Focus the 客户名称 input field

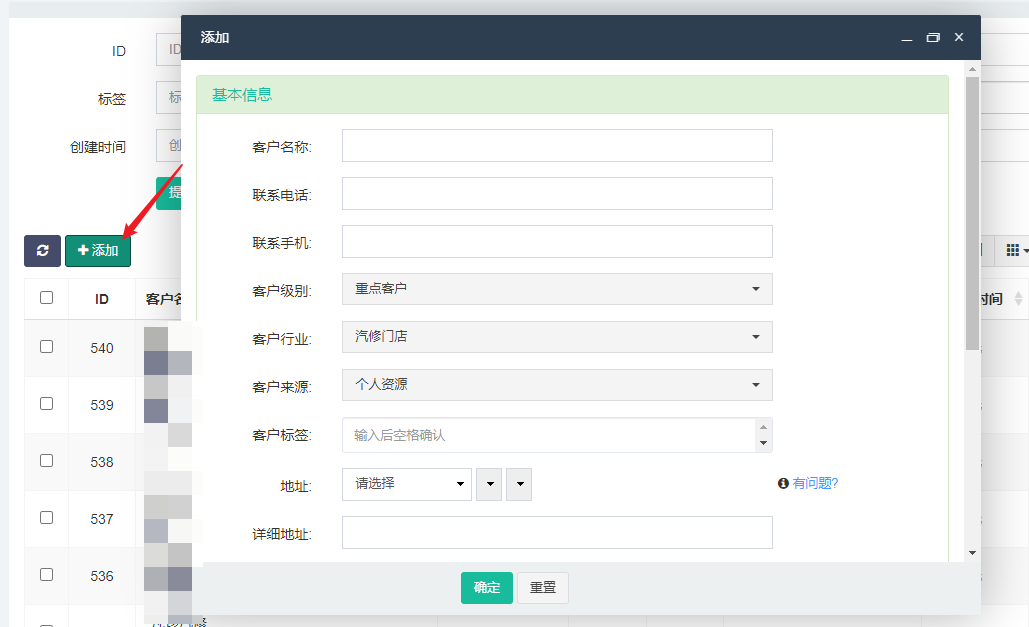(557, 145)
